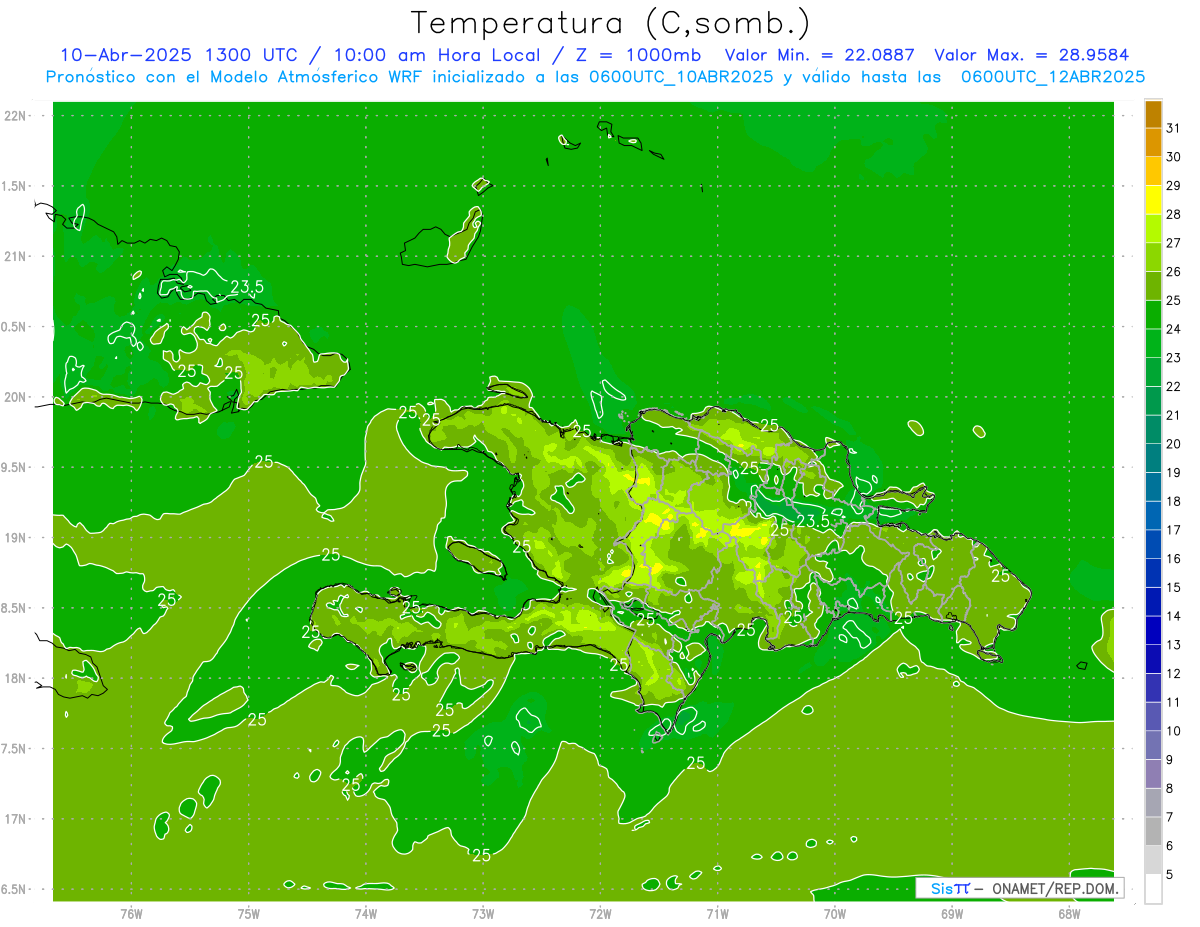
Task: Click the "30" label on the color scale
Action: point(1174,157)
